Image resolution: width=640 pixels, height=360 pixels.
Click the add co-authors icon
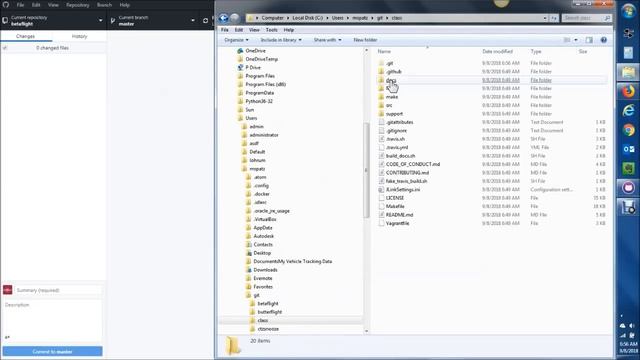point(7,337)
